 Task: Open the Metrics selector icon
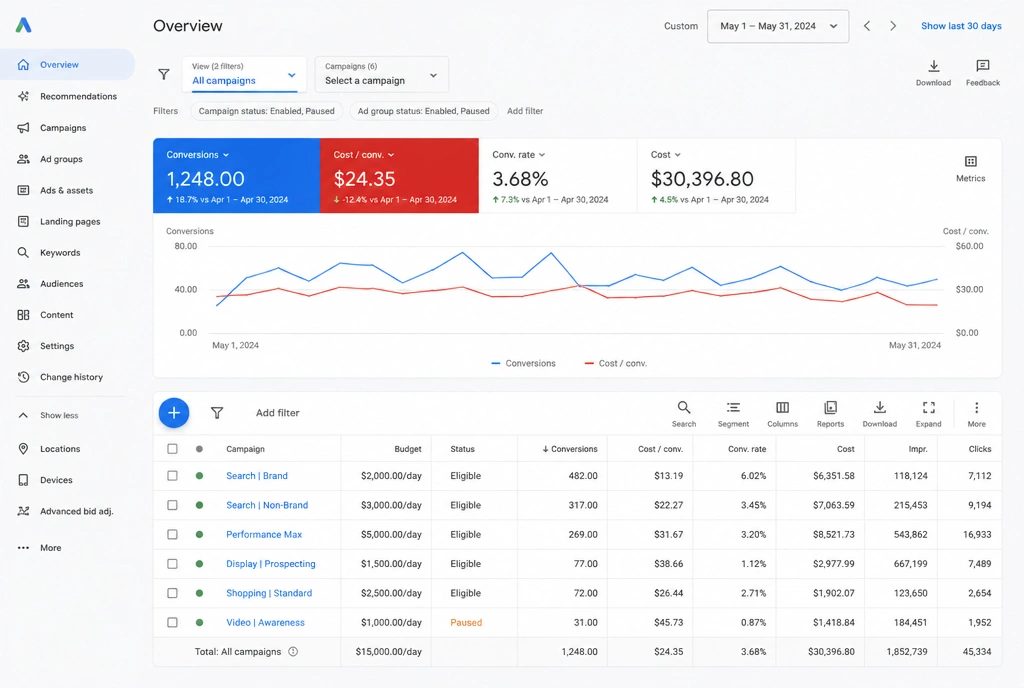click(970, 161)
